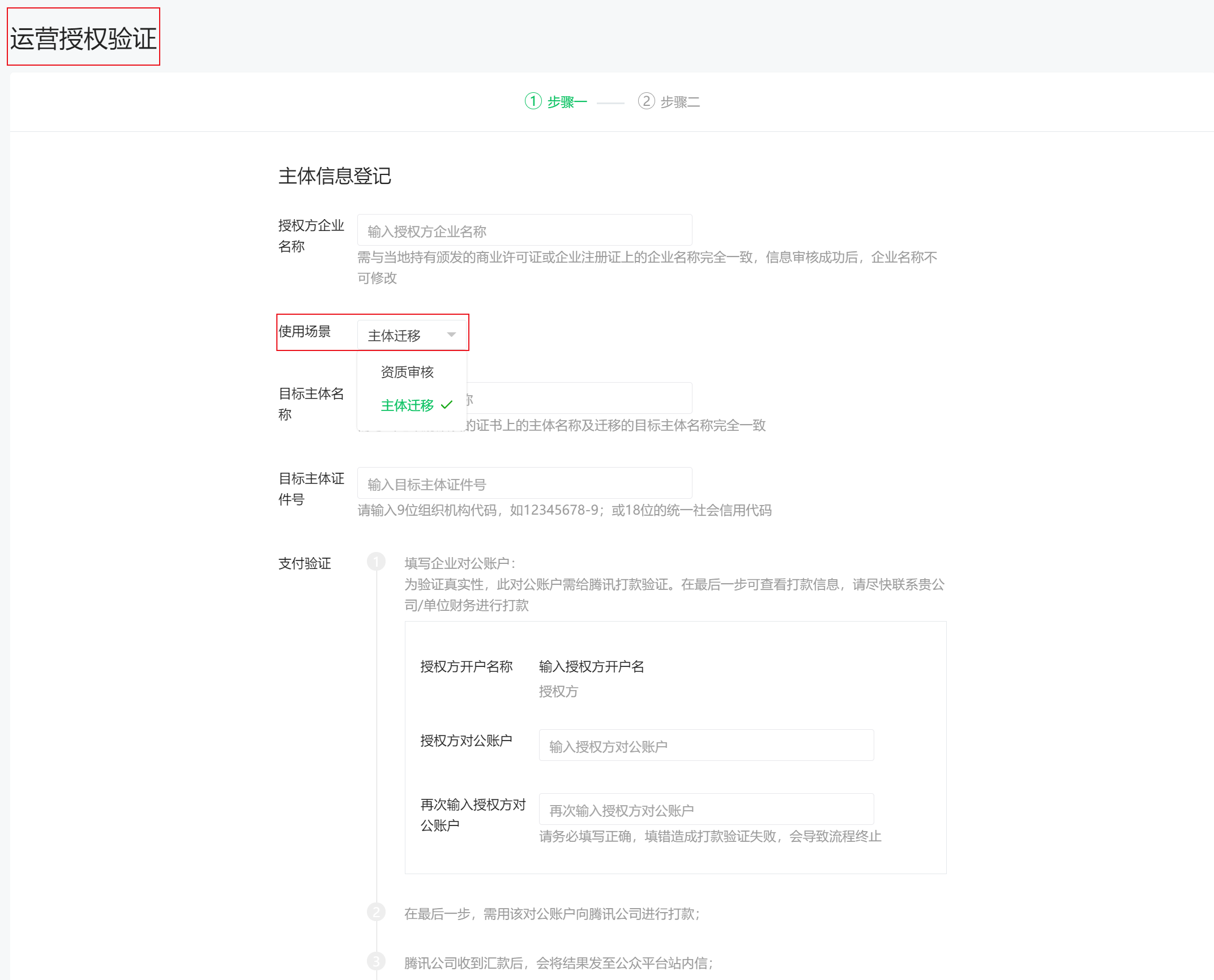Click the 运营授权验证 page title

[x=83, y=38]
